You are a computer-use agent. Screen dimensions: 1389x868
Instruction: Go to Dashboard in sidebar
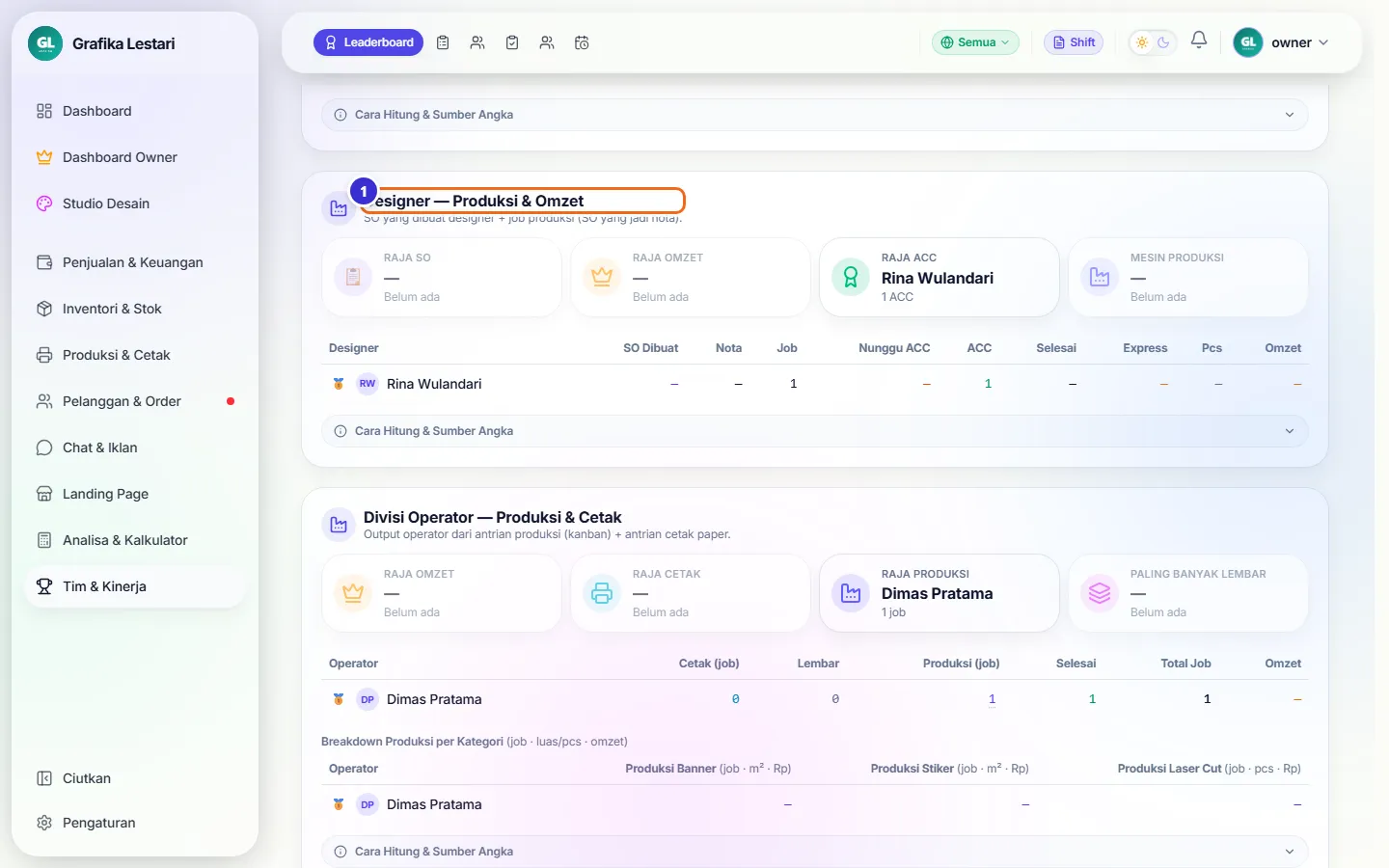coord(135,111)
